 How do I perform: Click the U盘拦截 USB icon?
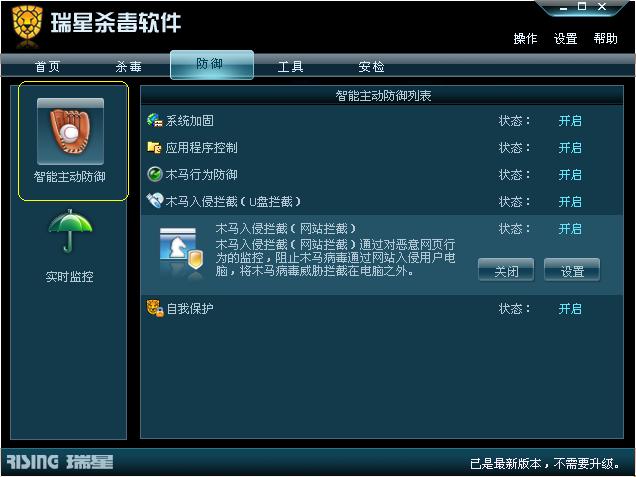(155, 201)
